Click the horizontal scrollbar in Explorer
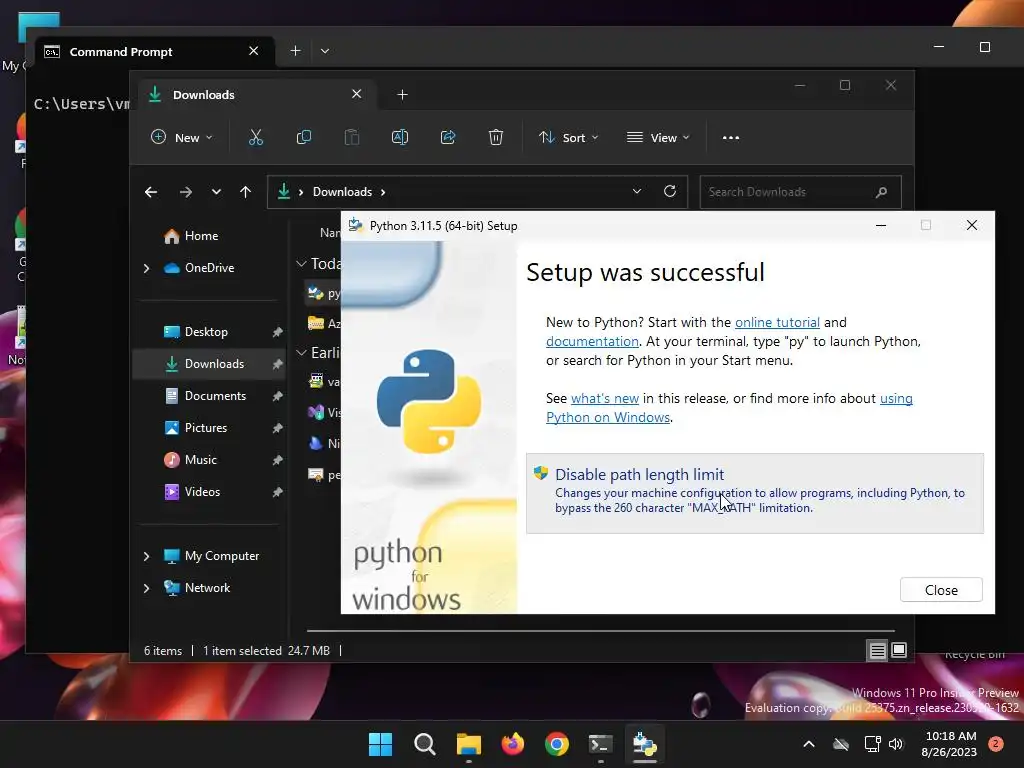This screenshot has height=768, width=1024. [x=601, y=631]
